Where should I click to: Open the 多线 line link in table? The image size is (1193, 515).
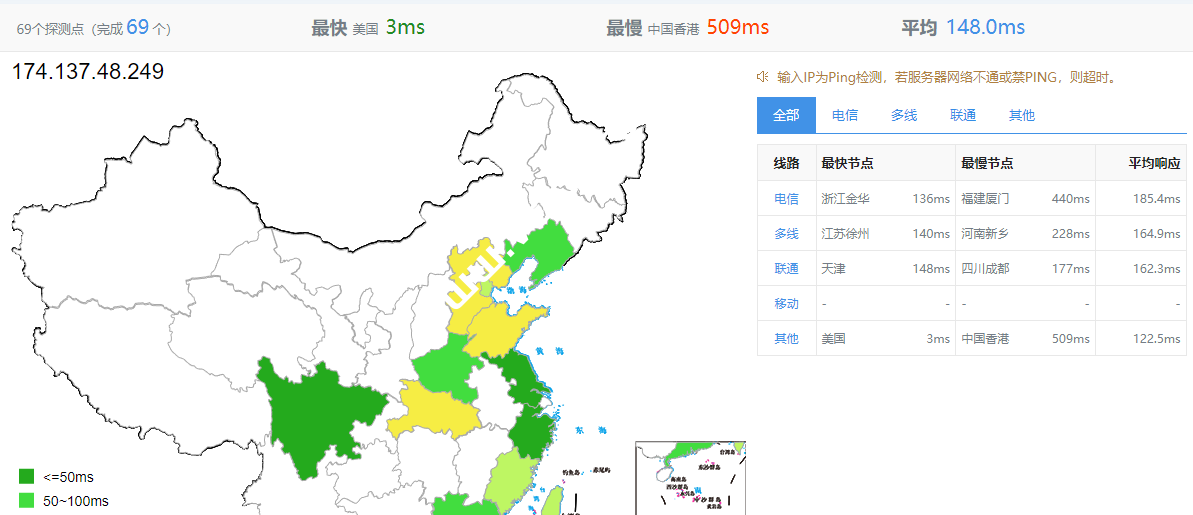787,234
